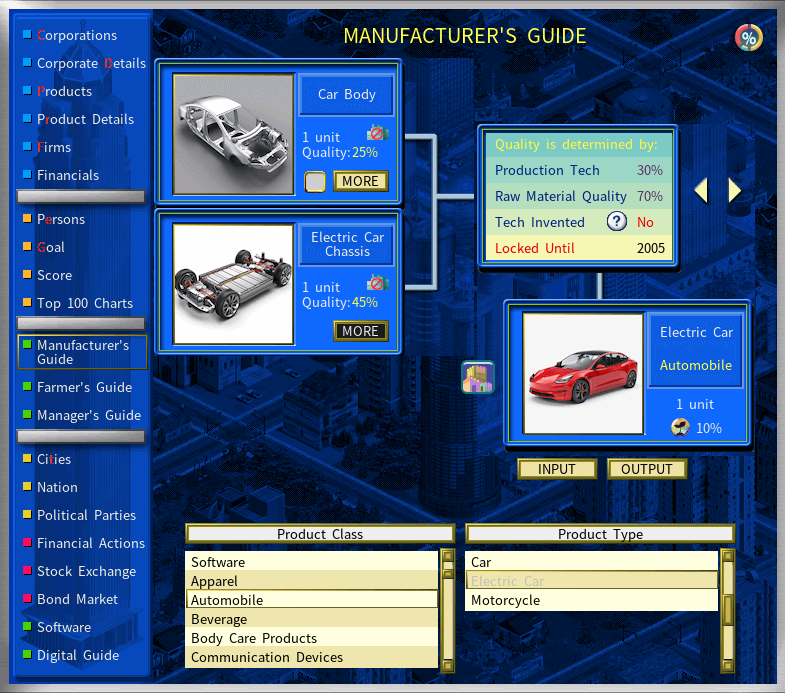Click MORE for Car Body

coord(360,181)
